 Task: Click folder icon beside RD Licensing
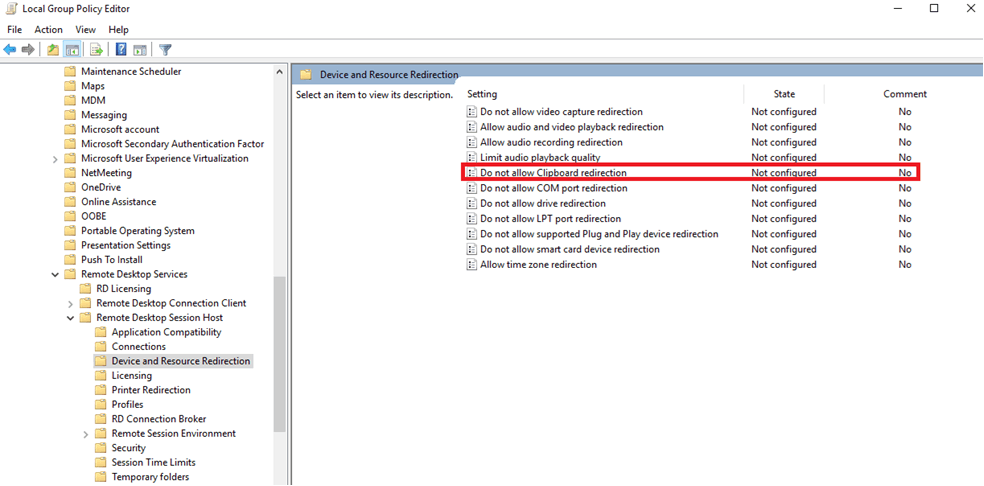(85, 289)
